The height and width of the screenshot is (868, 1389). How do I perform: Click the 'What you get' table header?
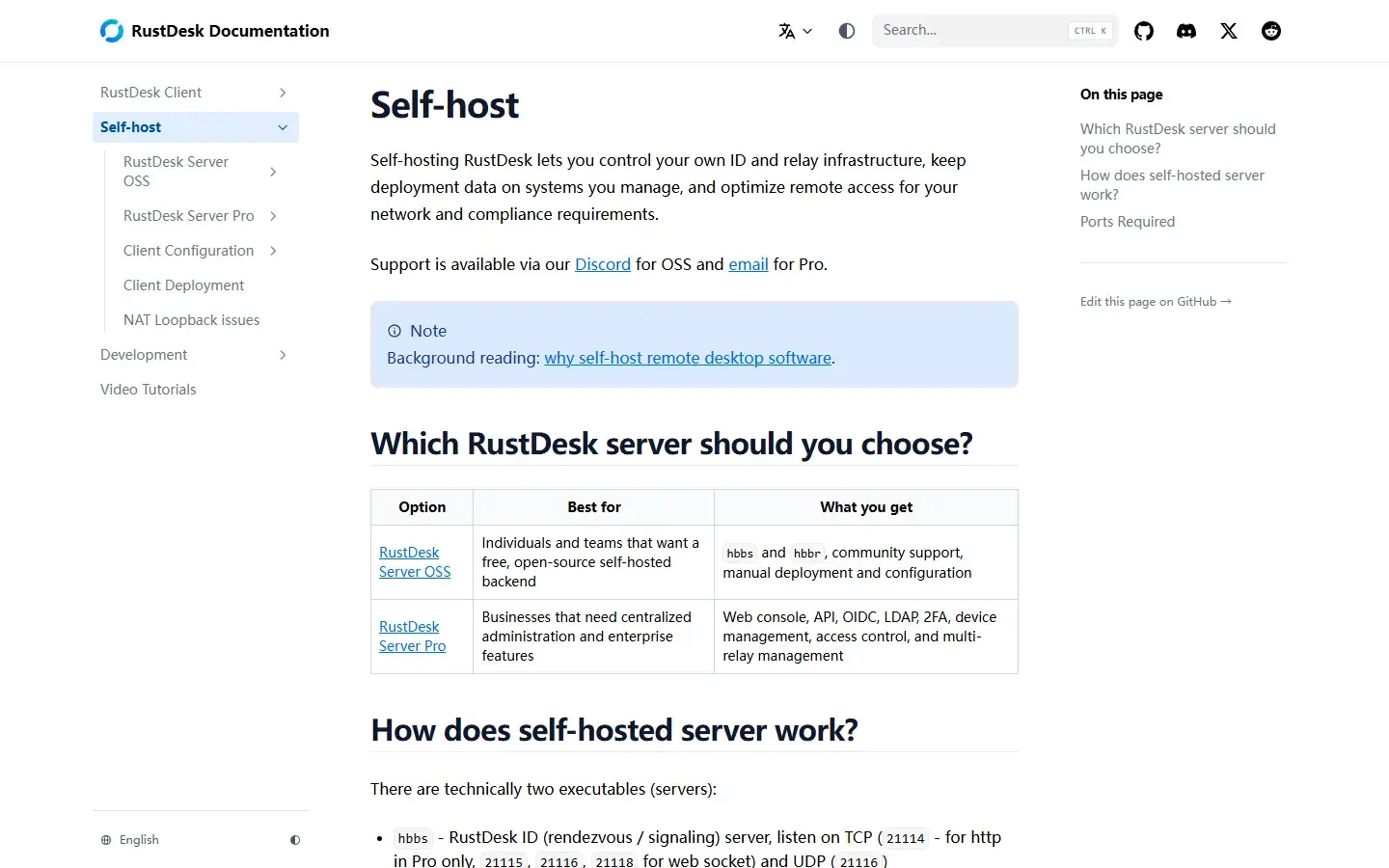pos(866,507)
